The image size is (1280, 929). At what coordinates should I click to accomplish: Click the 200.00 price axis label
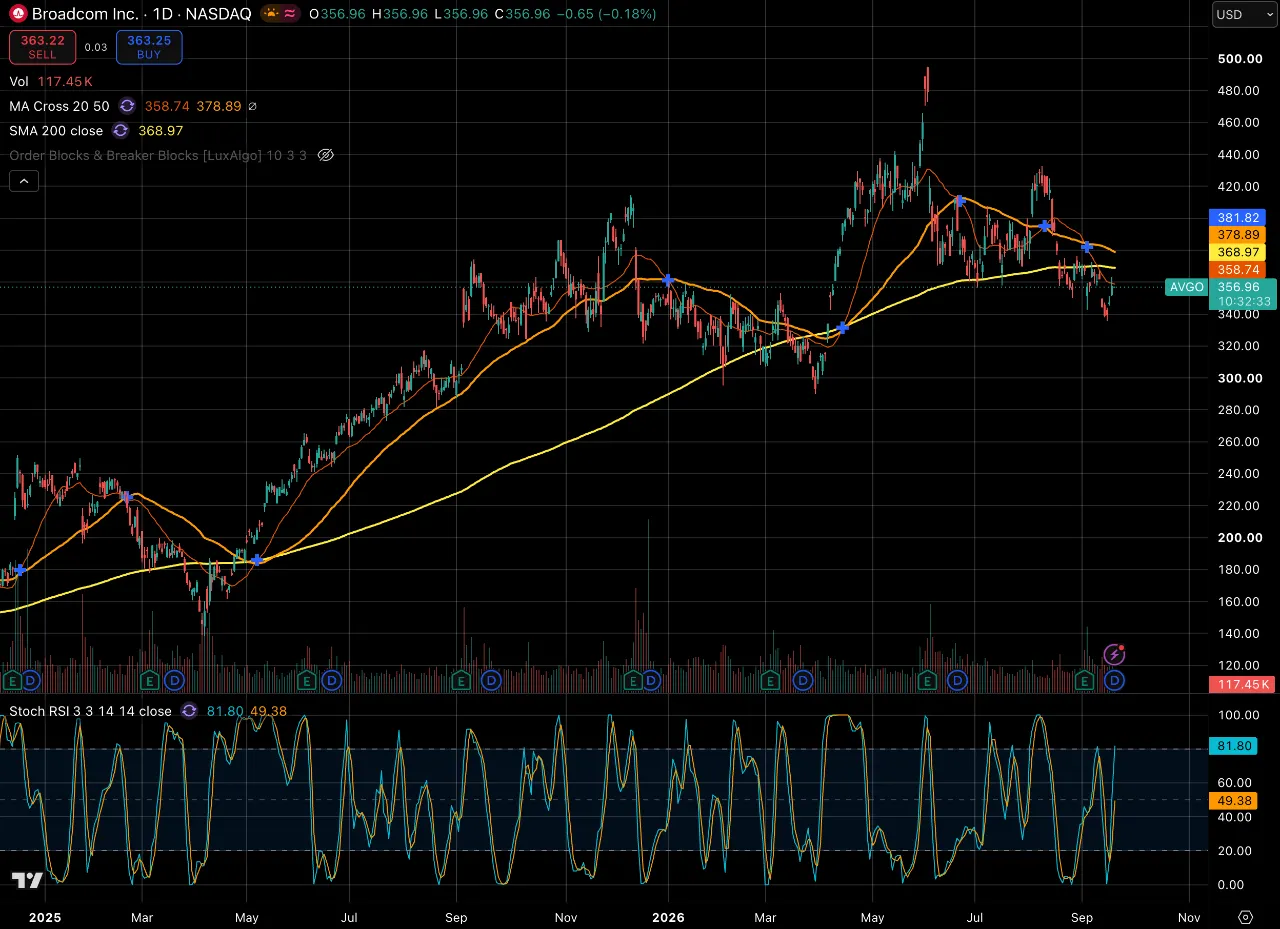(x=1239, y=538)
